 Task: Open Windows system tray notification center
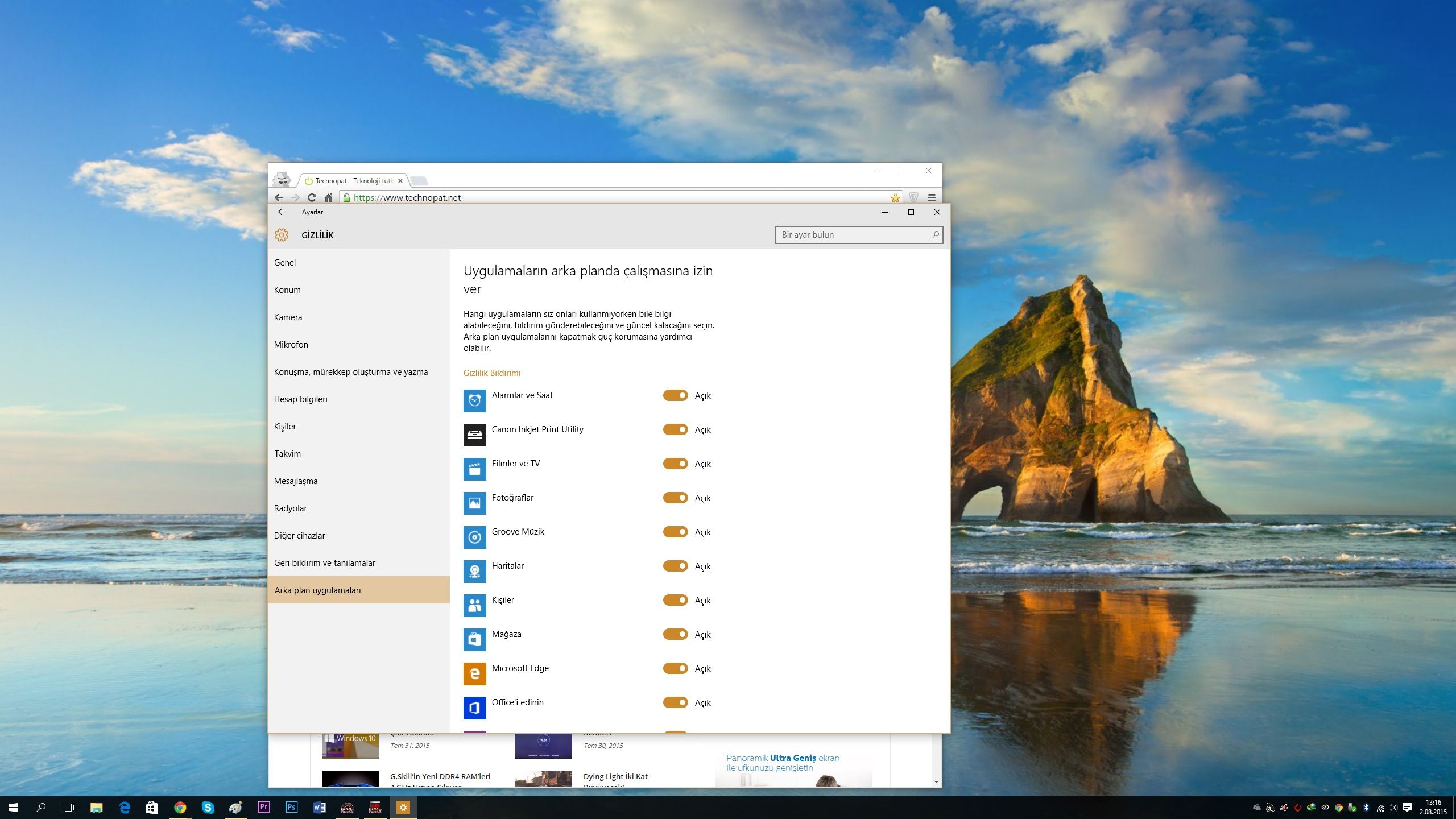[x=1407, y=808]
